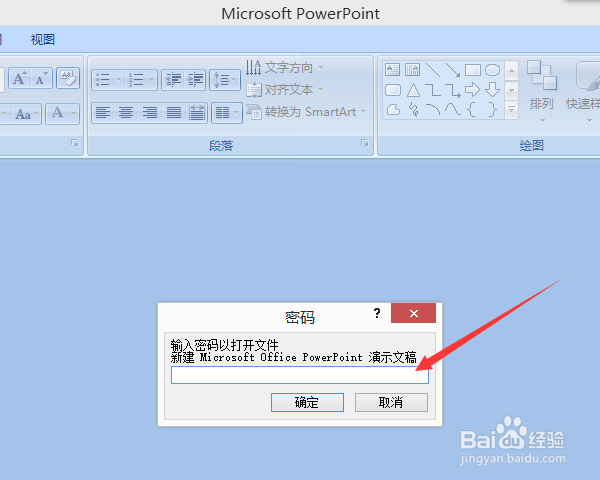Open the 段落 paragraph dialog launcher
This screenshot has height=480, width=600.
pos(365,143)
